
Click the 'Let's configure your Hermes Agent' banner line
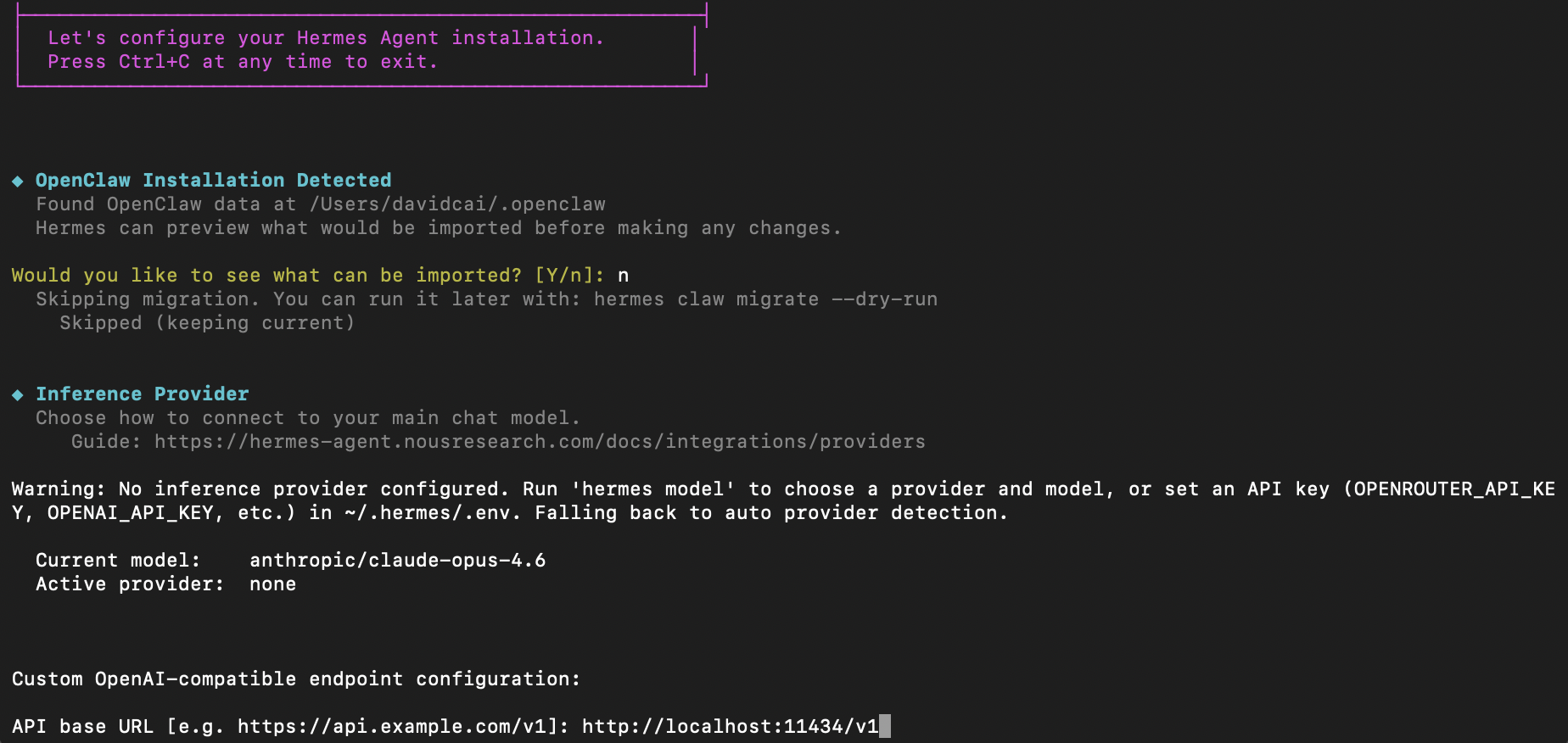tap(326, 38)
